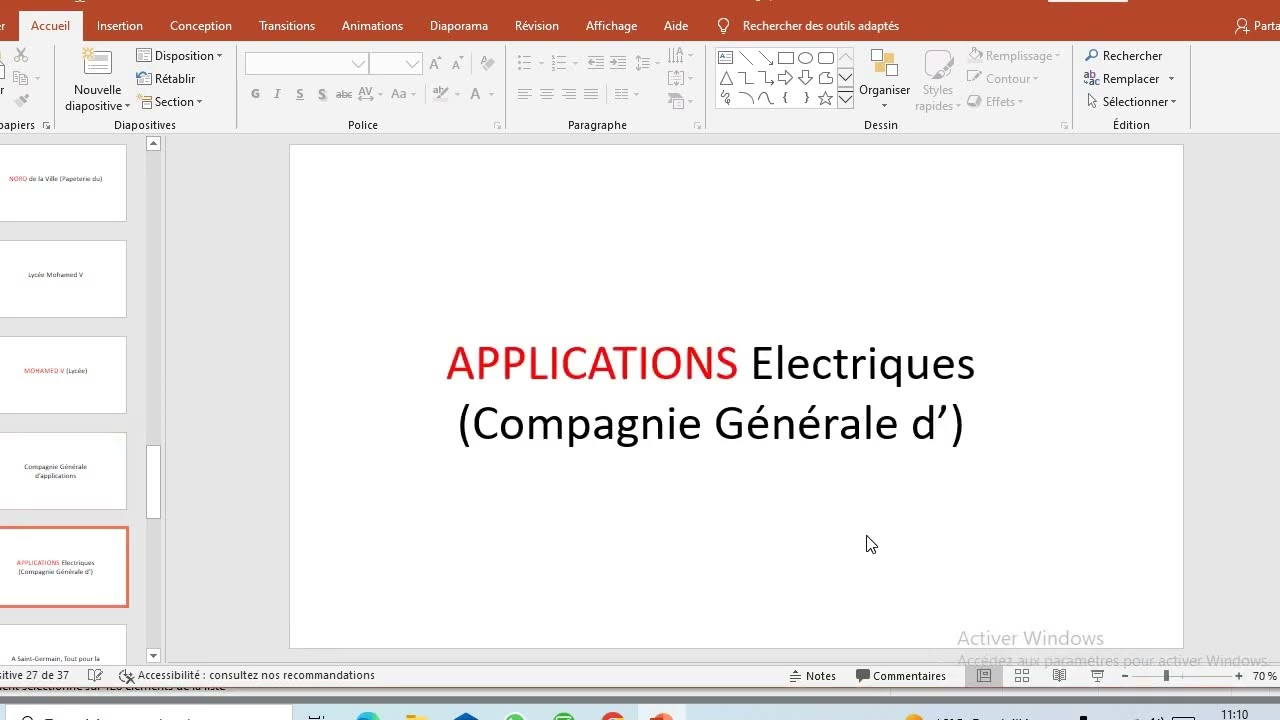
Task: Toggle italic (I) formatting
Action: pyautogui.click(x=278, y=94)
